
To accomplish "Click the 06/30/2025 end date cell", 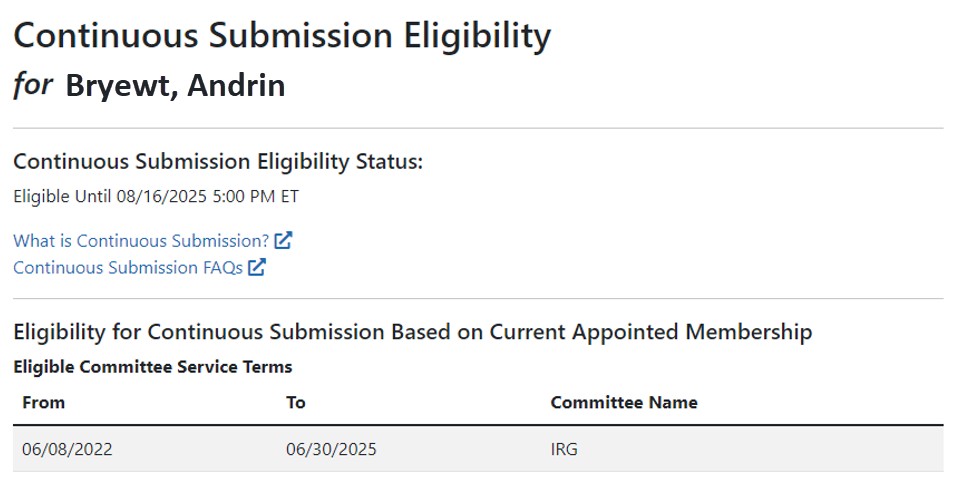I will 331,449.
